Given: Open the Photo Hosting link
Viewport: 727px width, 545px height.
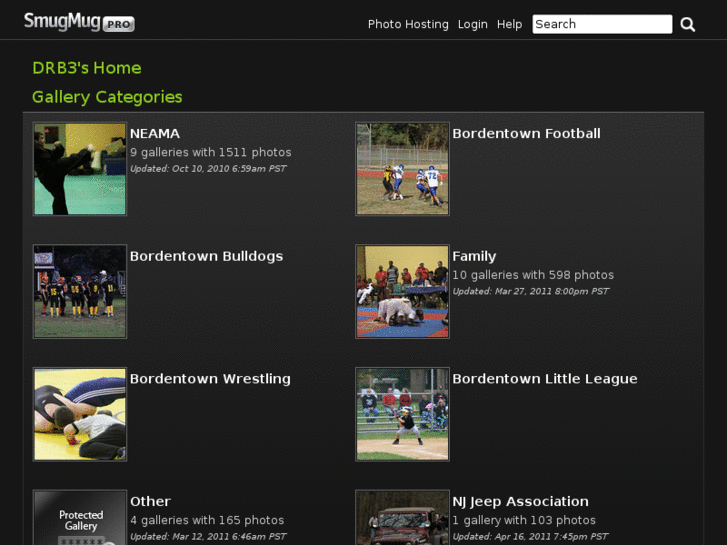Looking at the screenshot, I should (408, 24).
